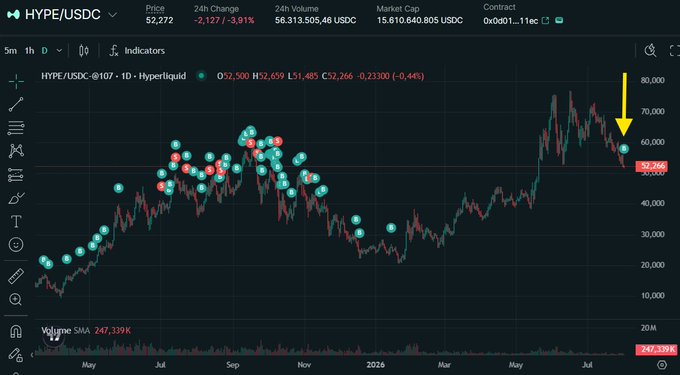Select the ruler measure tool
Viewport: 680px width, 375px height.
(x=16, y=276)
